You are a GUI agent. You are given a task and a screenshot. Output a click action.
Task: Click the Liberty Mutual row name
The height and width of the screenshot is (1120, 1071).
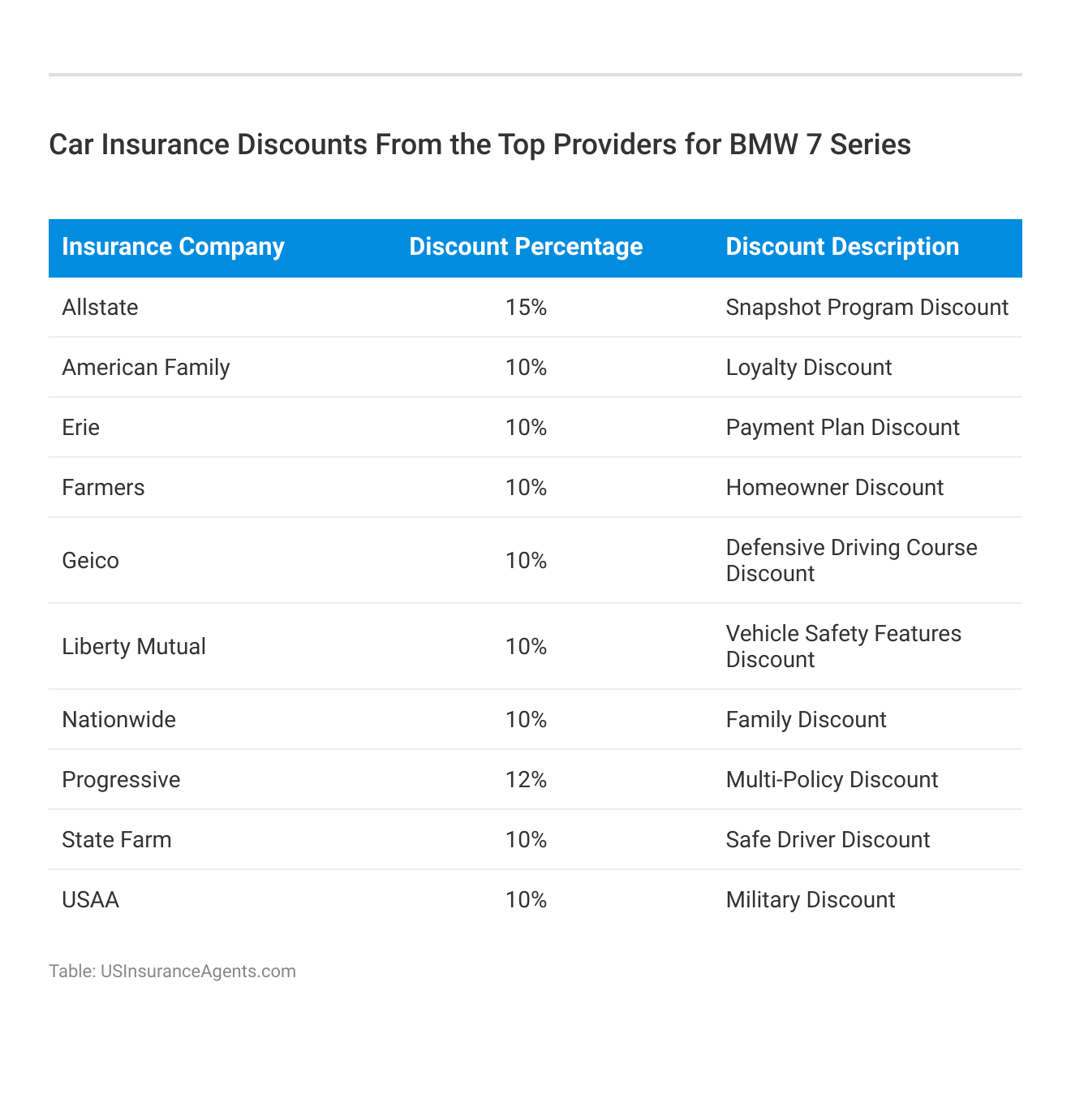coord(134,647)
